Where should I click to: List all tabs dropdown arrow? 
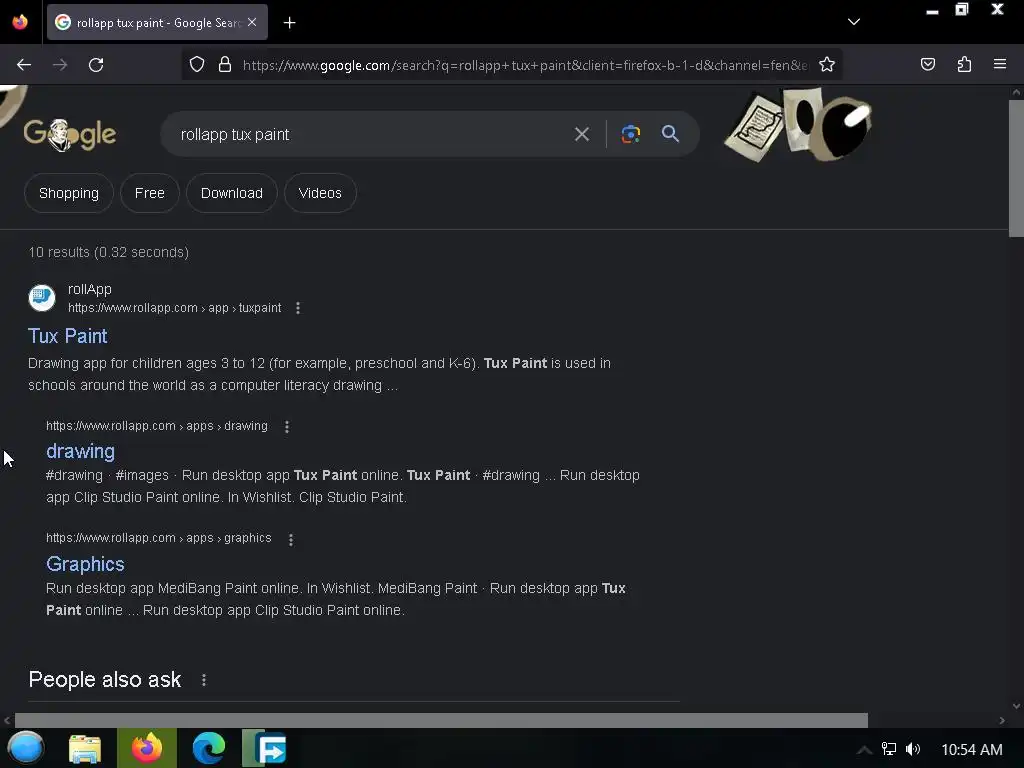coord(854,22)
